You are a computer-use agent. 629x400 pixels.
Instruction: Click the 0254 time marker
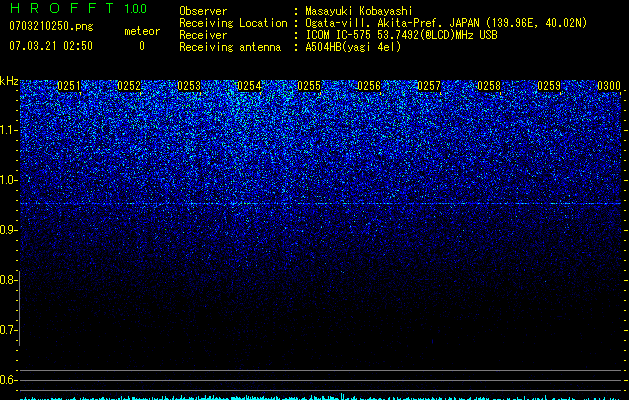click(249, 86)
